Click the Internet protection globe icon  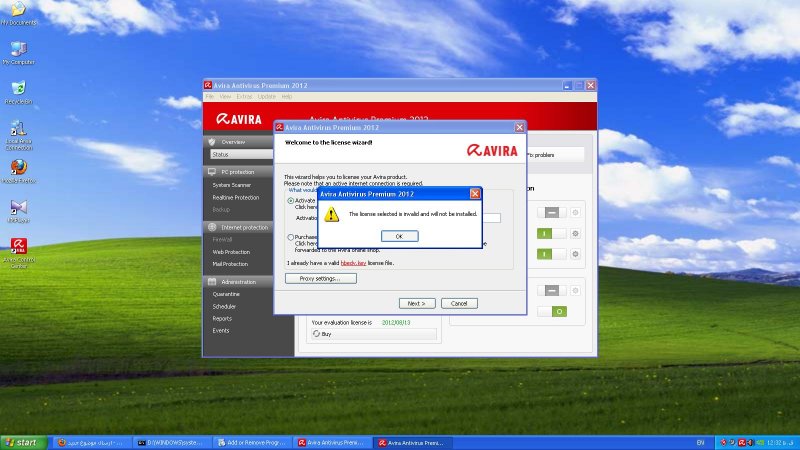[x=212, y=227]
